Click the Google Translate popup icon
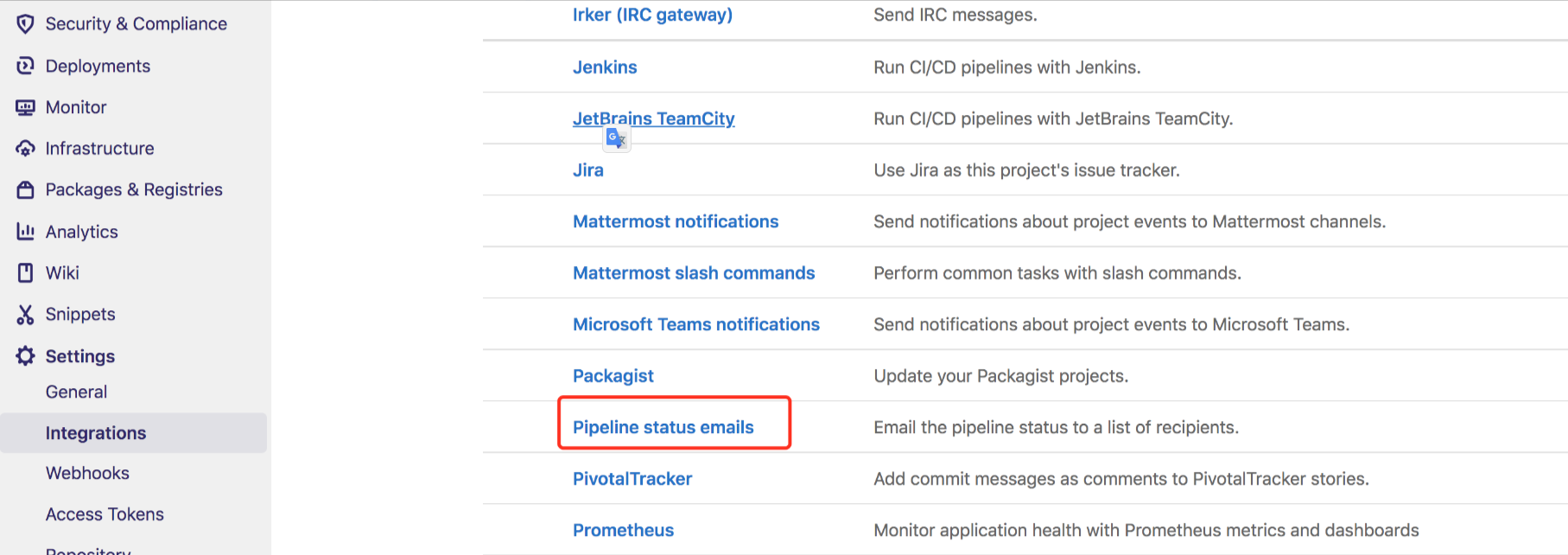1568x555 pixels. coord(616,138)
